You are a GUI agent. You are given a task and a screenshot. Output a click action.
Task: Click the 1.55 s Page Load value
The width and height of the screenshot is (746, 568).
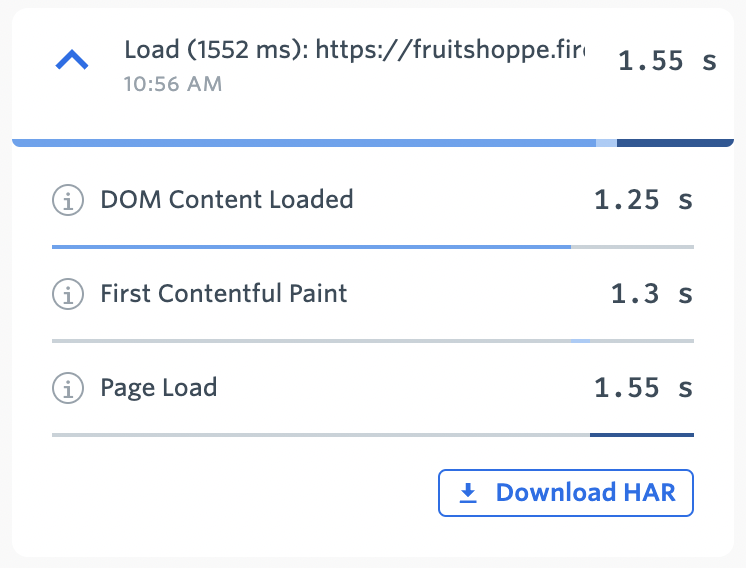pos(643,388)
